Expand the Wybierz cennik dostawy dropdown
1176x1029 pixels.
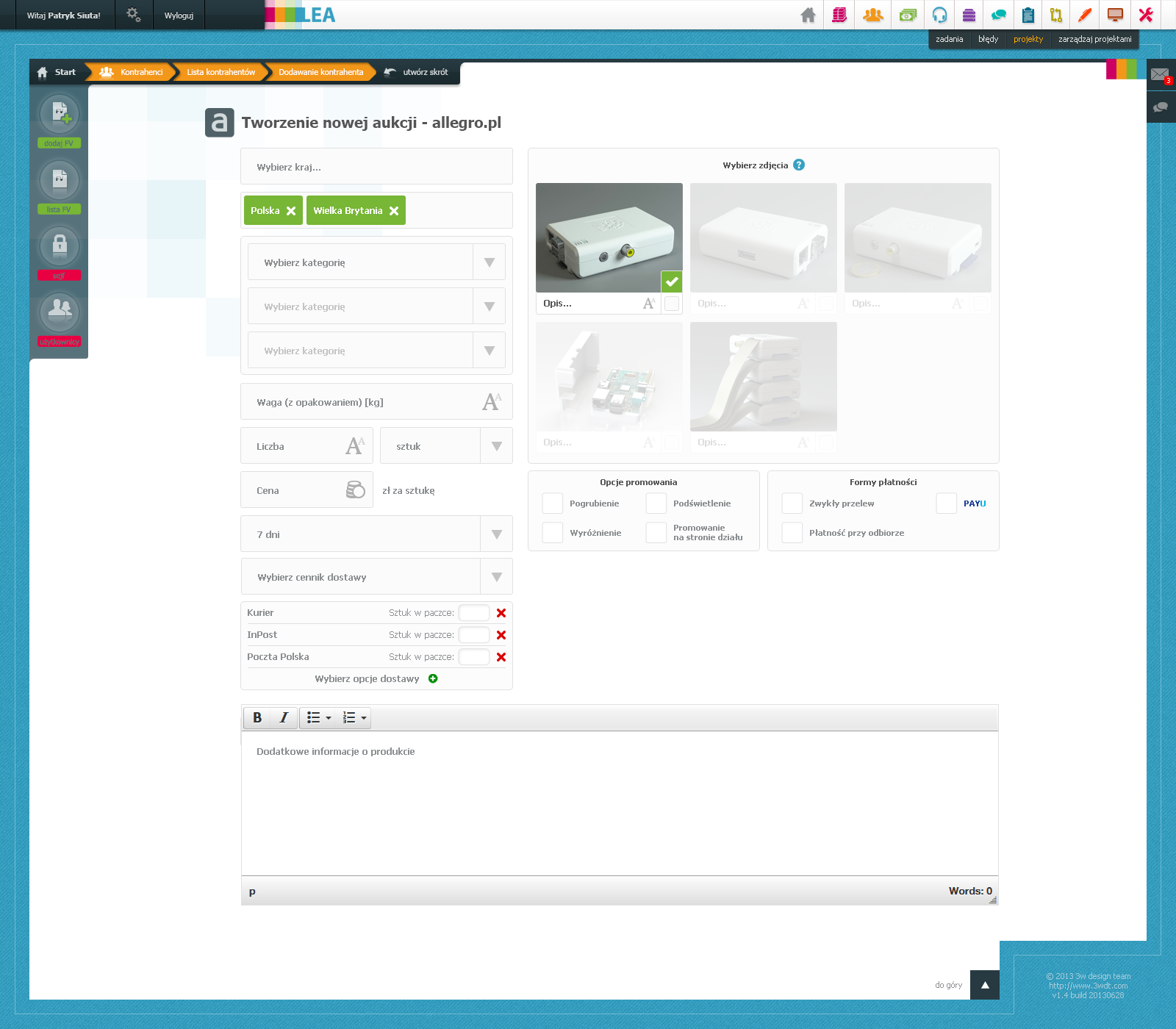tap(496, 577)
